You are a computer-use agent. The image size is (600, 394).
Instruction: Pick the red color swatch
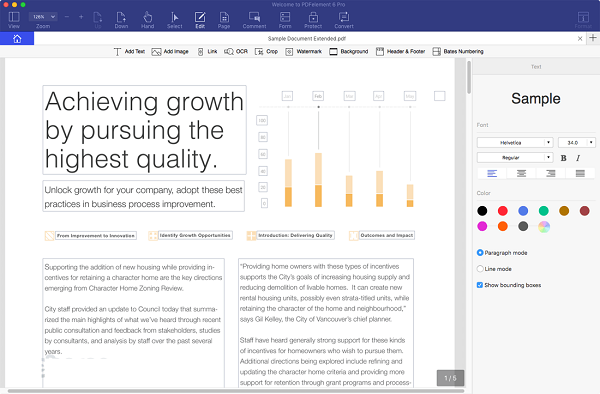[502, 210]
